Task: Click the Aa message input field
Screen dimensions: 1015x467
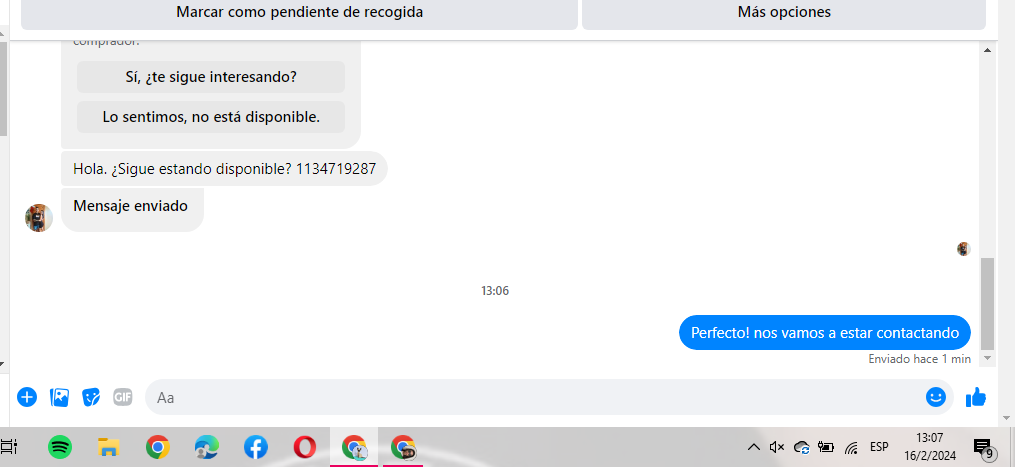Action: pyautogui.click(x=535, y=397)
